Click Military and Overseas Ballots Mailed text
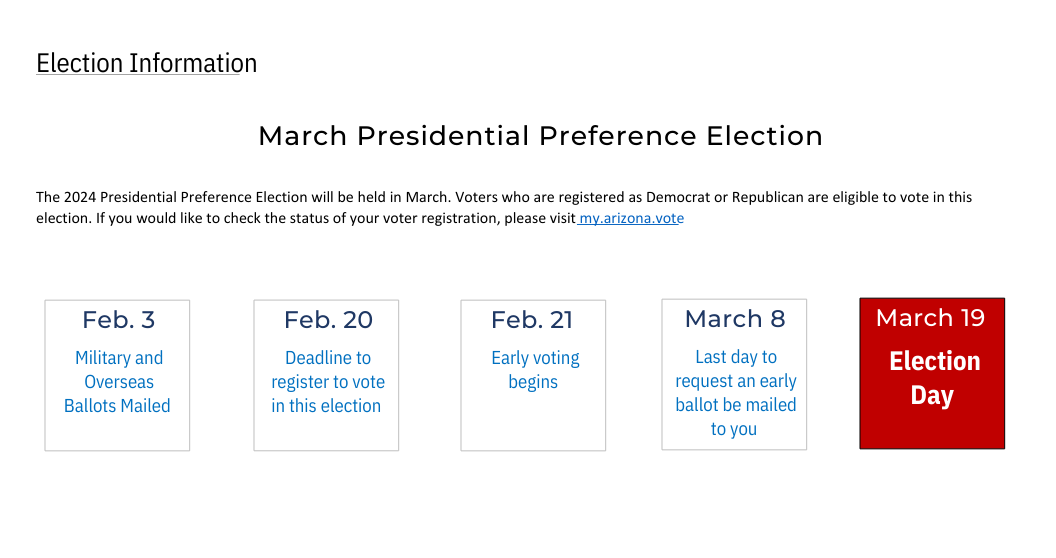Image resolution: width=1056 pixels, height=558 pixels. click(x=117, y=382)
